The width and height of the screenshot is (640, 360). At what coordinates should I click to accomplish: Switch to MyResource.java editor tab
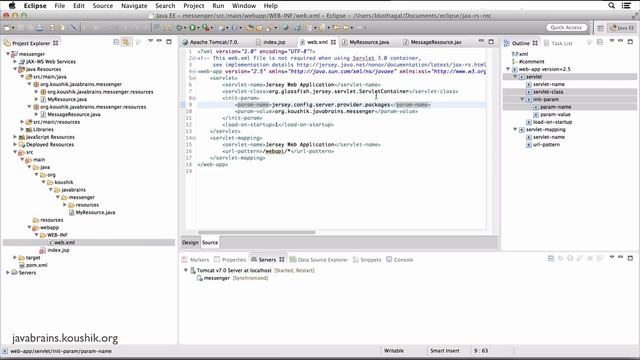(369, 42)
